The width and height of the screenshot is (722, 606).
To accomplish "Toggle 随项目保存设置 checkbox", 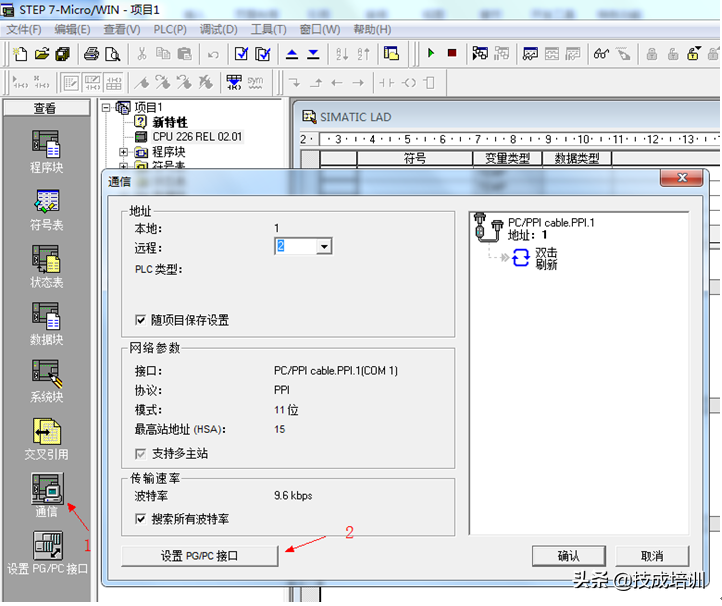I will 140,320.
